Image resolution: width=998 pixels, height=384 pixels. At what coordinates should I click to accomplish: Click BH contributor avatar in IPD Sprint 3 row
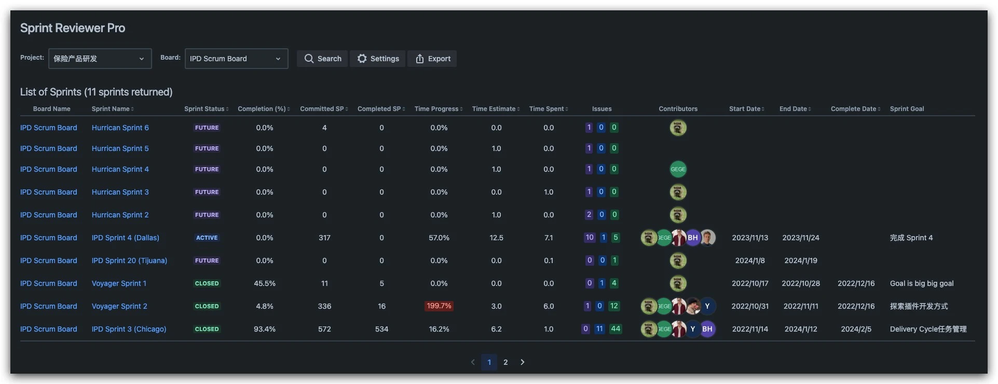708,329
